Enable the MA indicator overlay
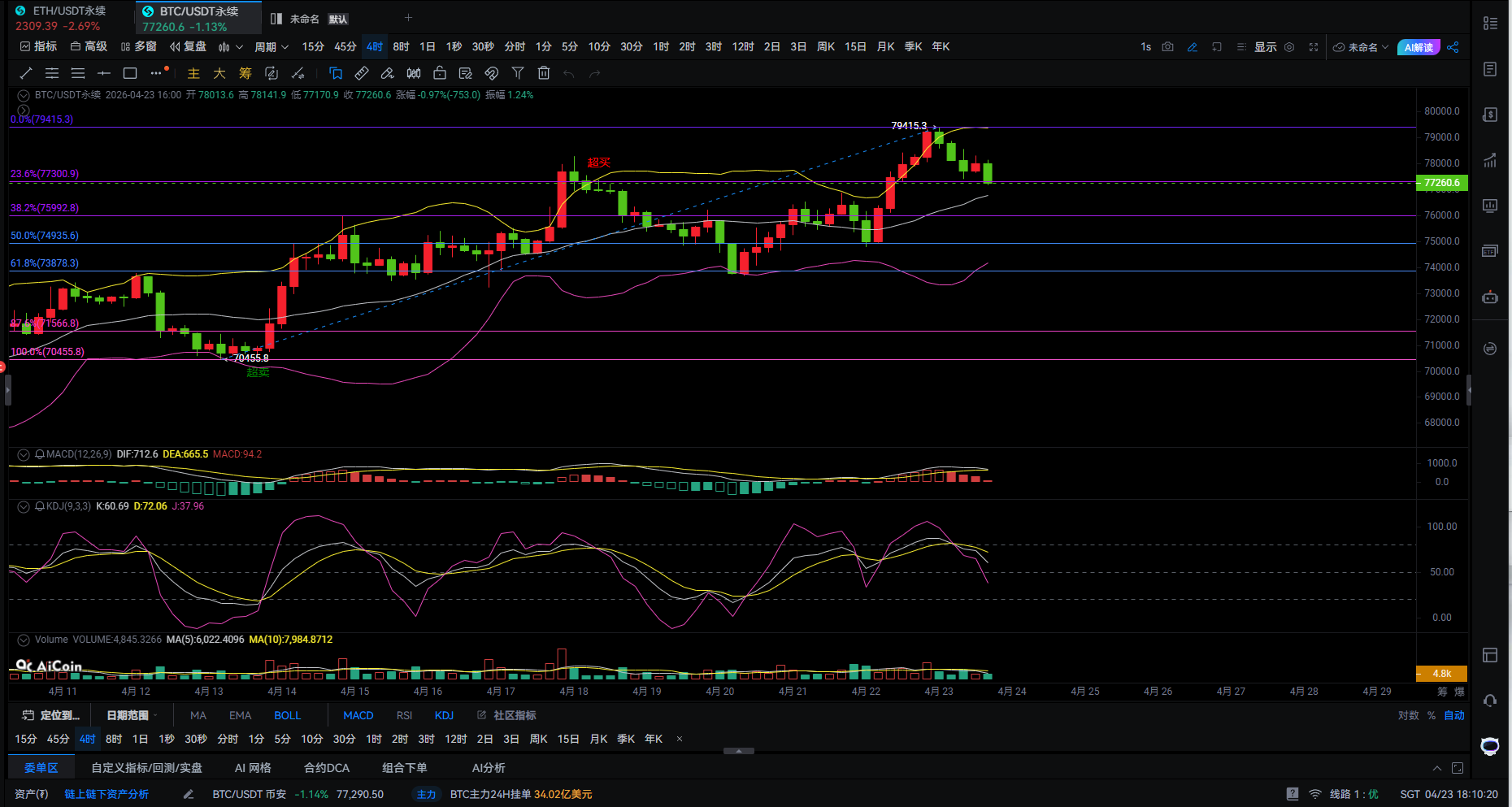Screen dimensions: 1512x807 point(198,715)
